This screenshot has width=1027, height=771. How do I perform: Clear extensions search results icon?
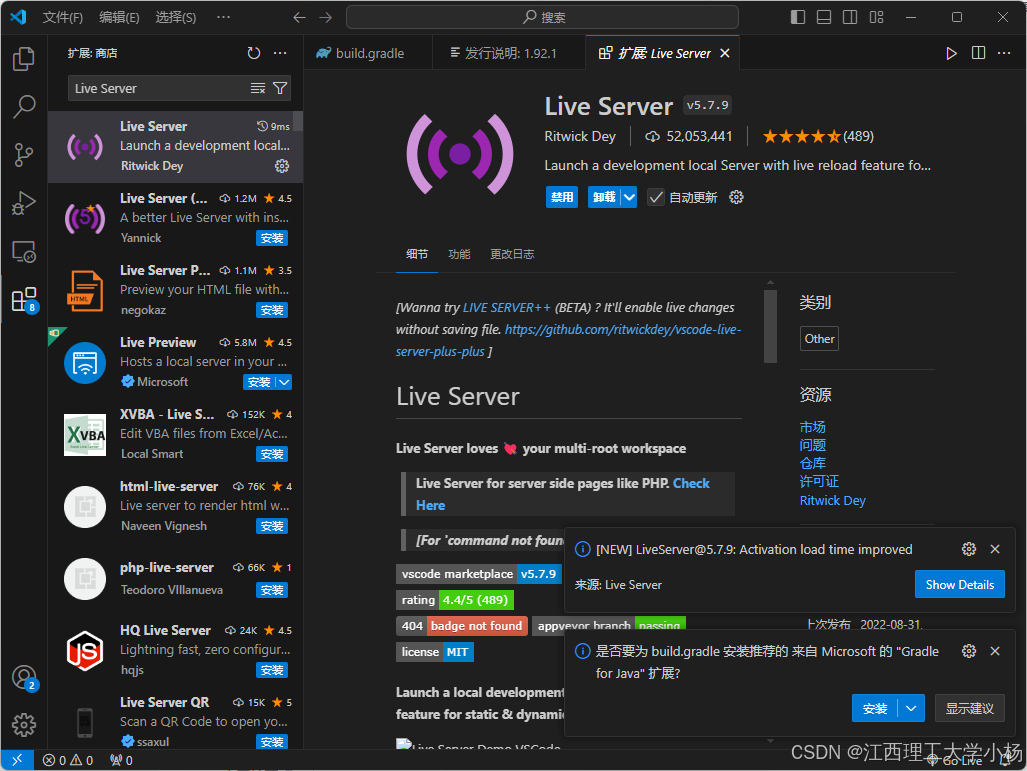tap(258, 88)
